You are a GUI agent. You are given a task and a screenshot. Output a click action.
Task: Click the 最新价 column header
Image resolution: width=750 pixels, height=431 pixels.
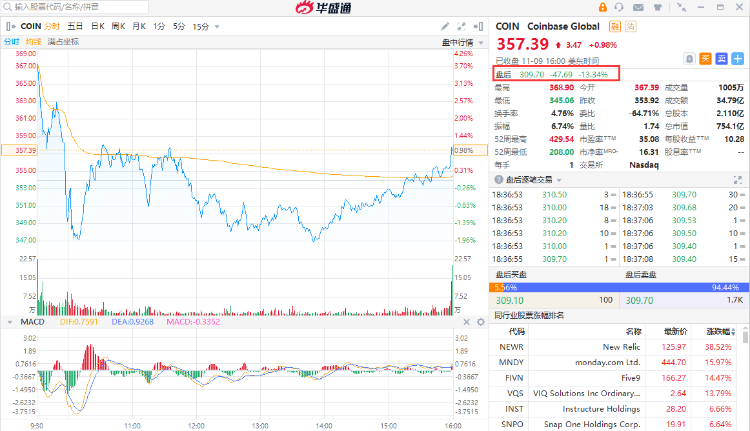point(675,332)
